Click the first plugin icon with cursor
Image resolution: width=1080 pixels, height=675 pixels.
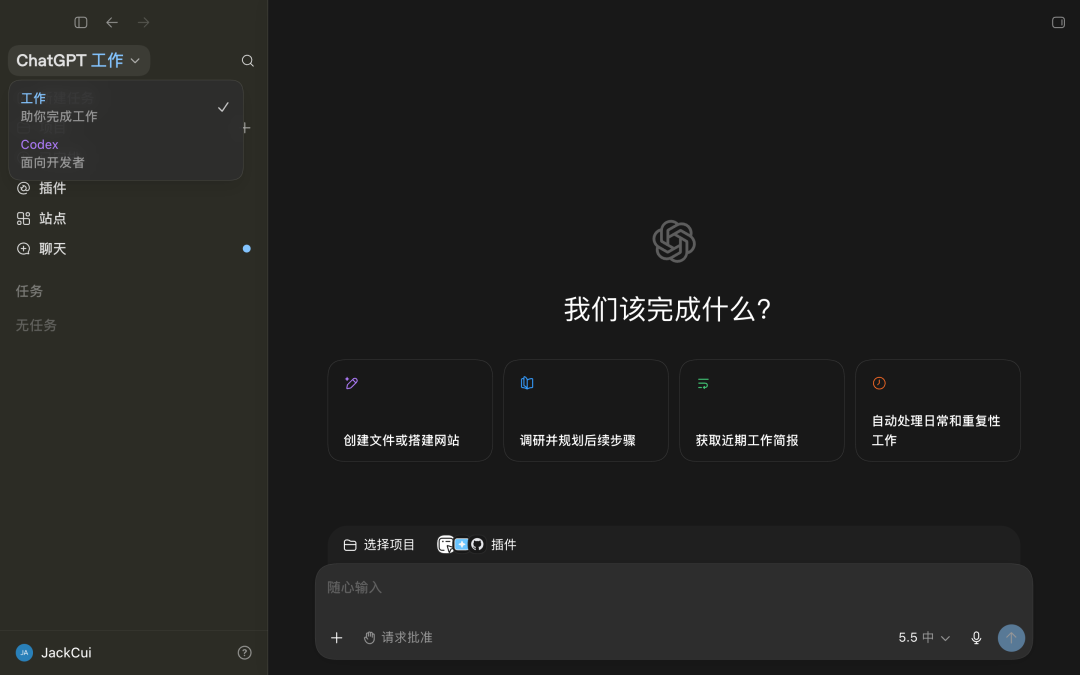pos(446,544)
